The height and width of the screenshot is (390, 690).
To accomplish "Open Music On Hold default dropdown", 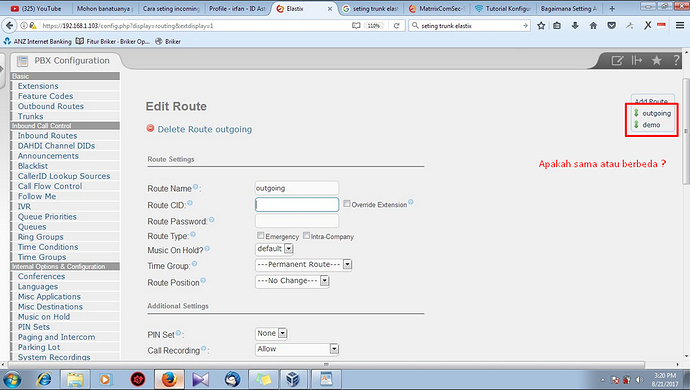I will pyautogui.click(x=274, y=249).
